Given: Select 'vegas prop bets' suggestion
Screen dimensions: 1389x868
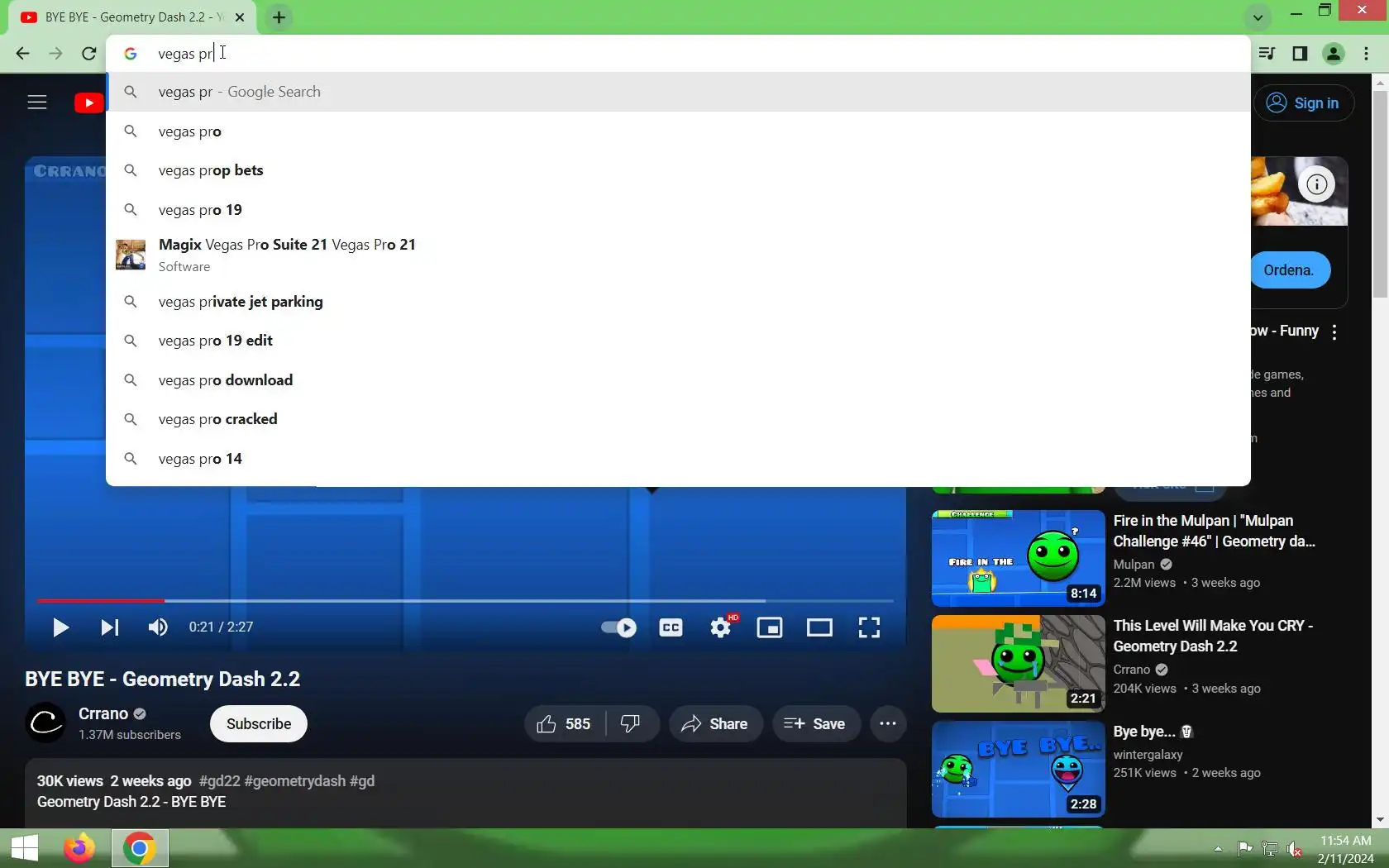Looking at the screenshot, I should click(678, 170).
